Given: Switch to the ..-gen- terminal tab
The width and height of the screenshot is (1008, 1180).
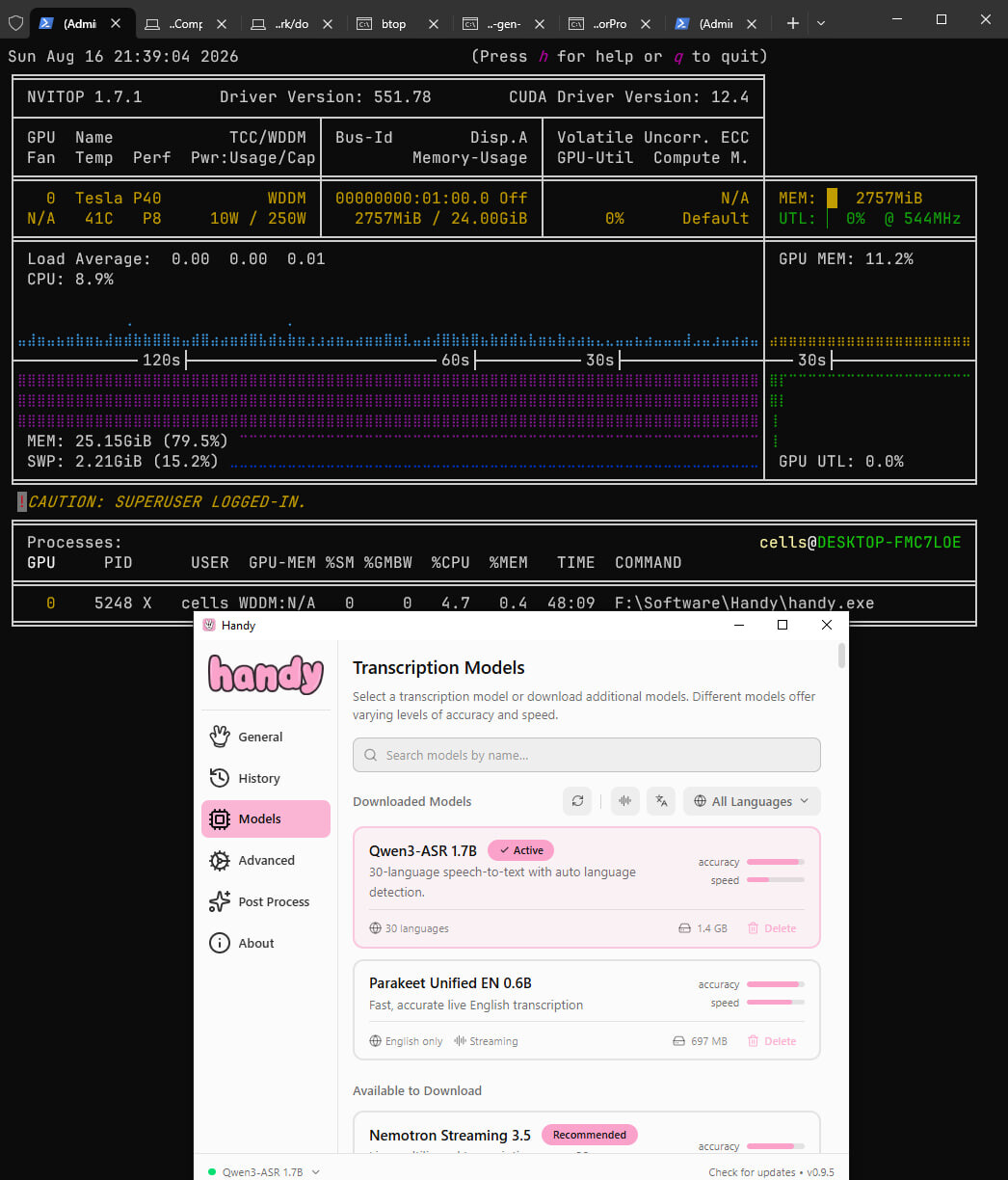Looking at the screenshot, I should (x=505, y=23).
